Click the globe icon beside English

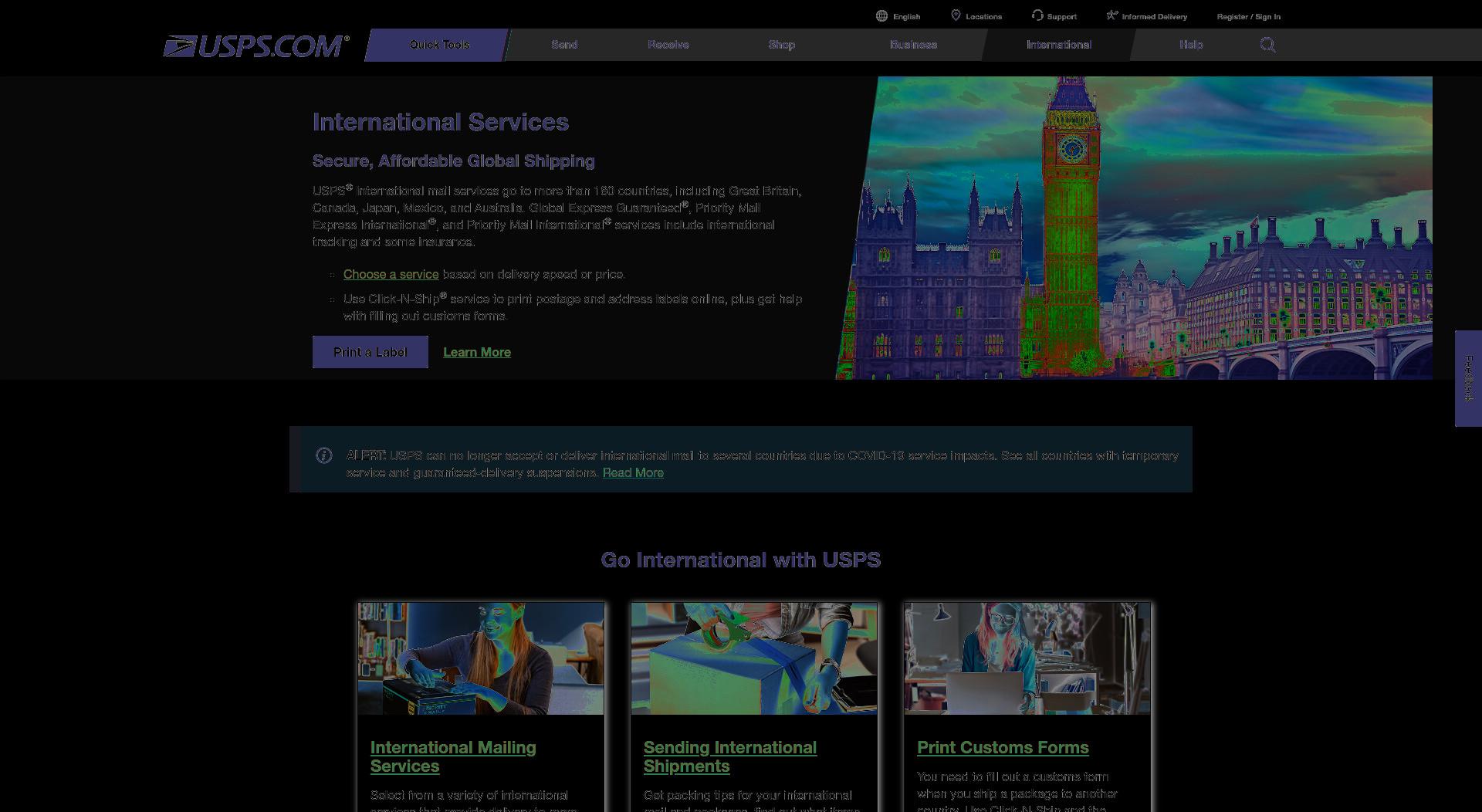tap(881, 16)
